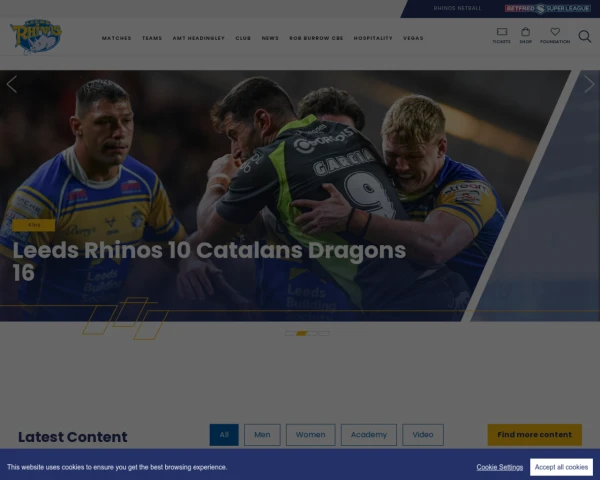Expand the Teams menu

click(x=152, y=38)
